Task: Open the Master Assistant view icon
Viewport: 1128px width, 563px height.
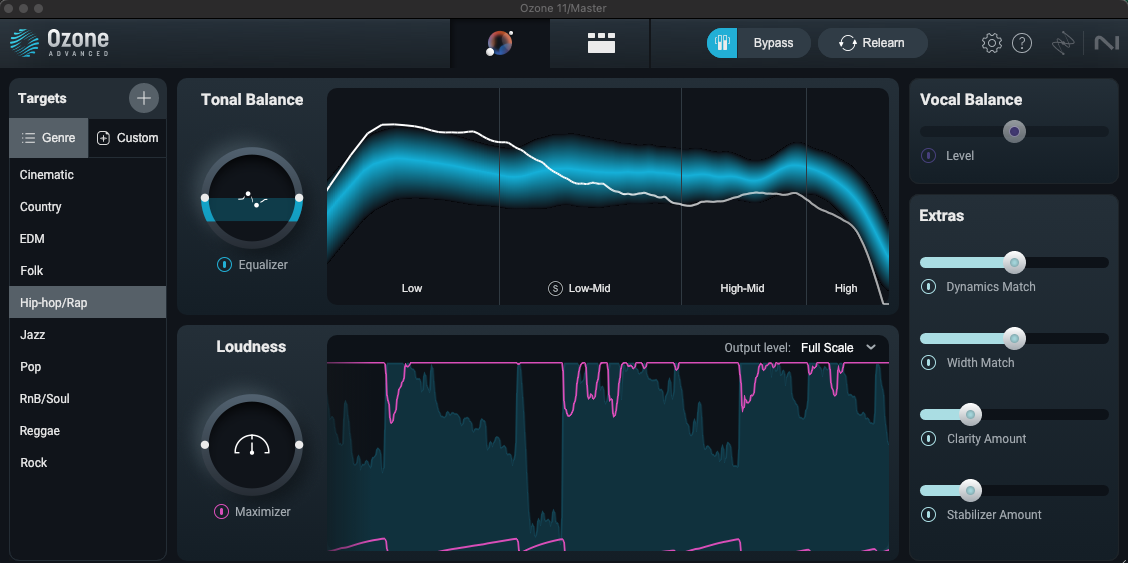Action: point(499,43)
